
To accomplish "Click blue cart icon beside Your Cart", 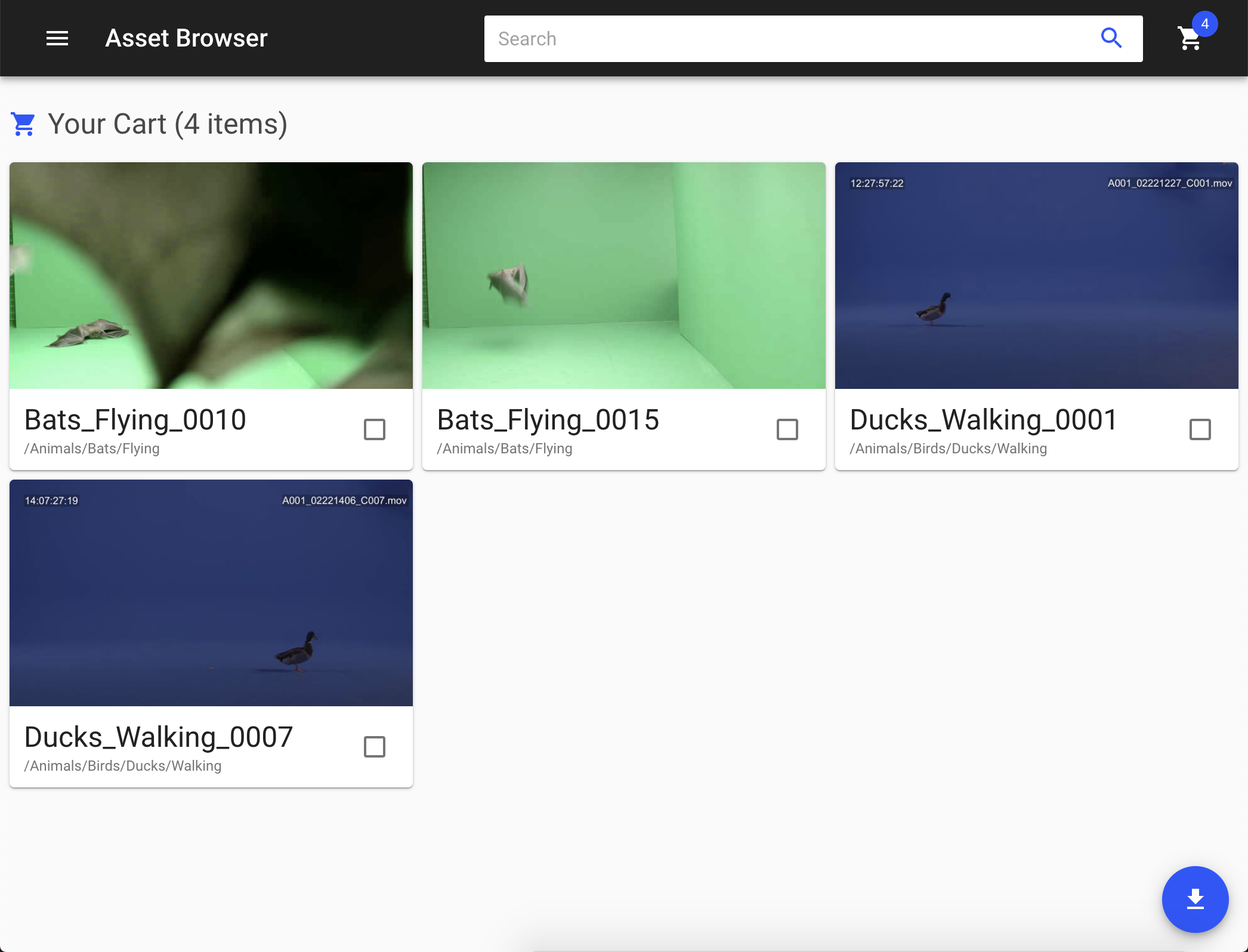I will pyautogui.click(x=23, y=124).
